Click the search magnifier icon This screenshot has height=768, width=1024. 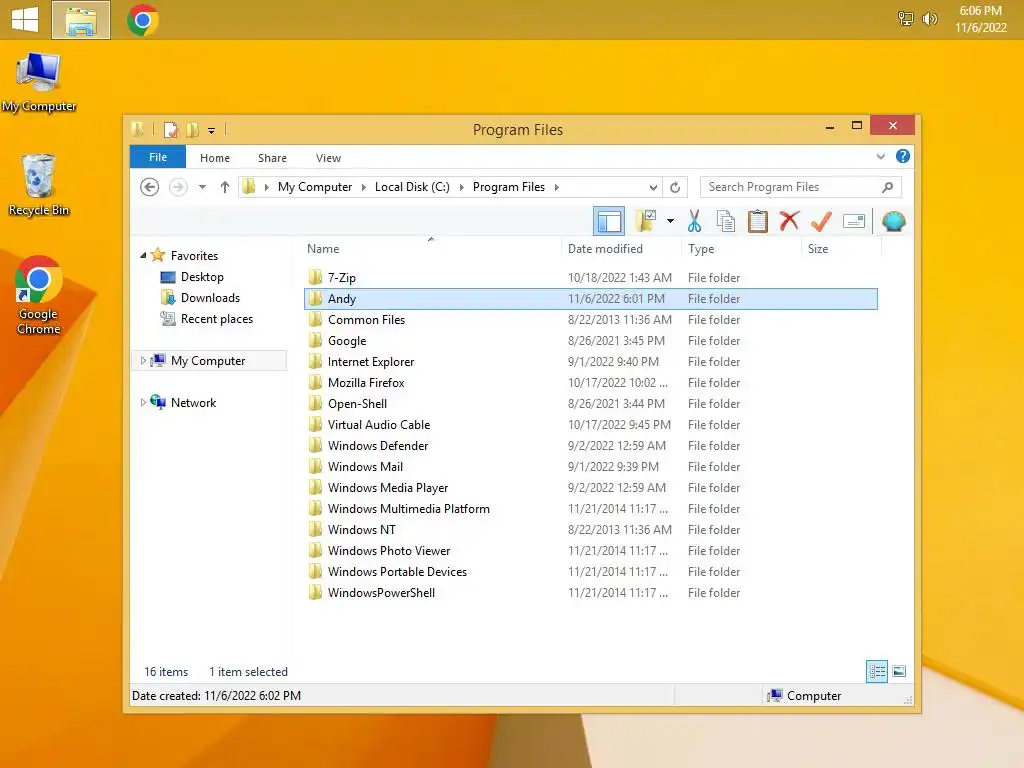[x=887, y=187]
